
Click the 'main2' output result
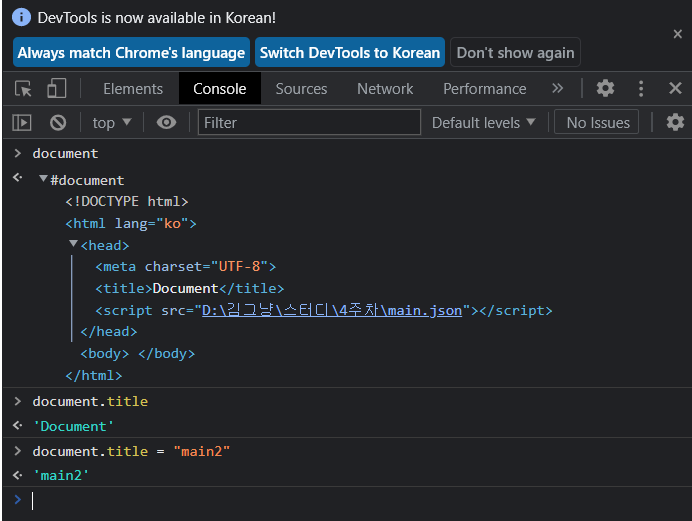point(61,475)
